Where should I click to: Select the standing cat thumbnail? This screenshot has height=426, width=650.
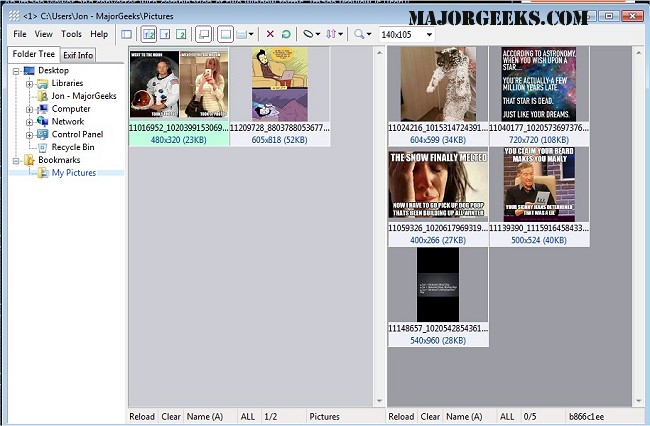click(438, 84)
